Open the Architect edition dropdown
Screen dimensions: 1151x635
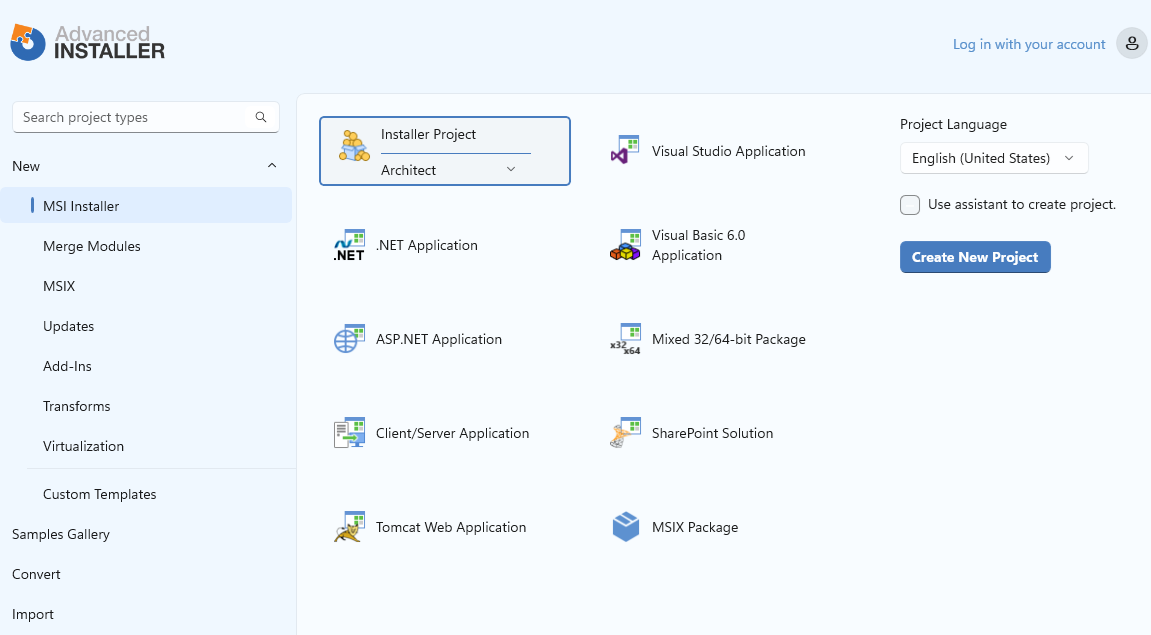pyautogui.click(x=449, y=170)
